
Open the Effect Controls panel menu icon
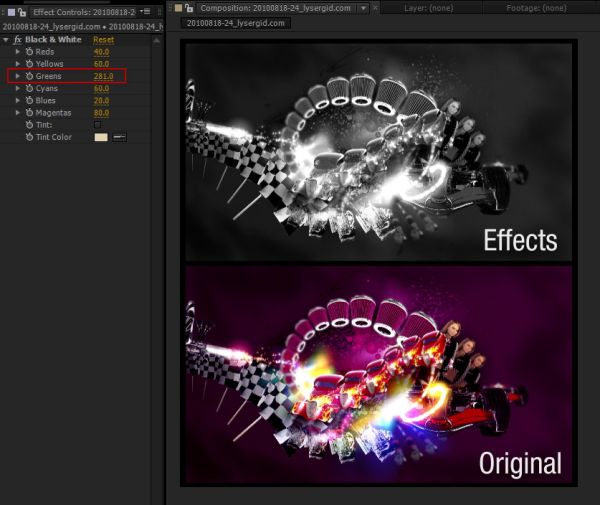(x=147, y=12)
